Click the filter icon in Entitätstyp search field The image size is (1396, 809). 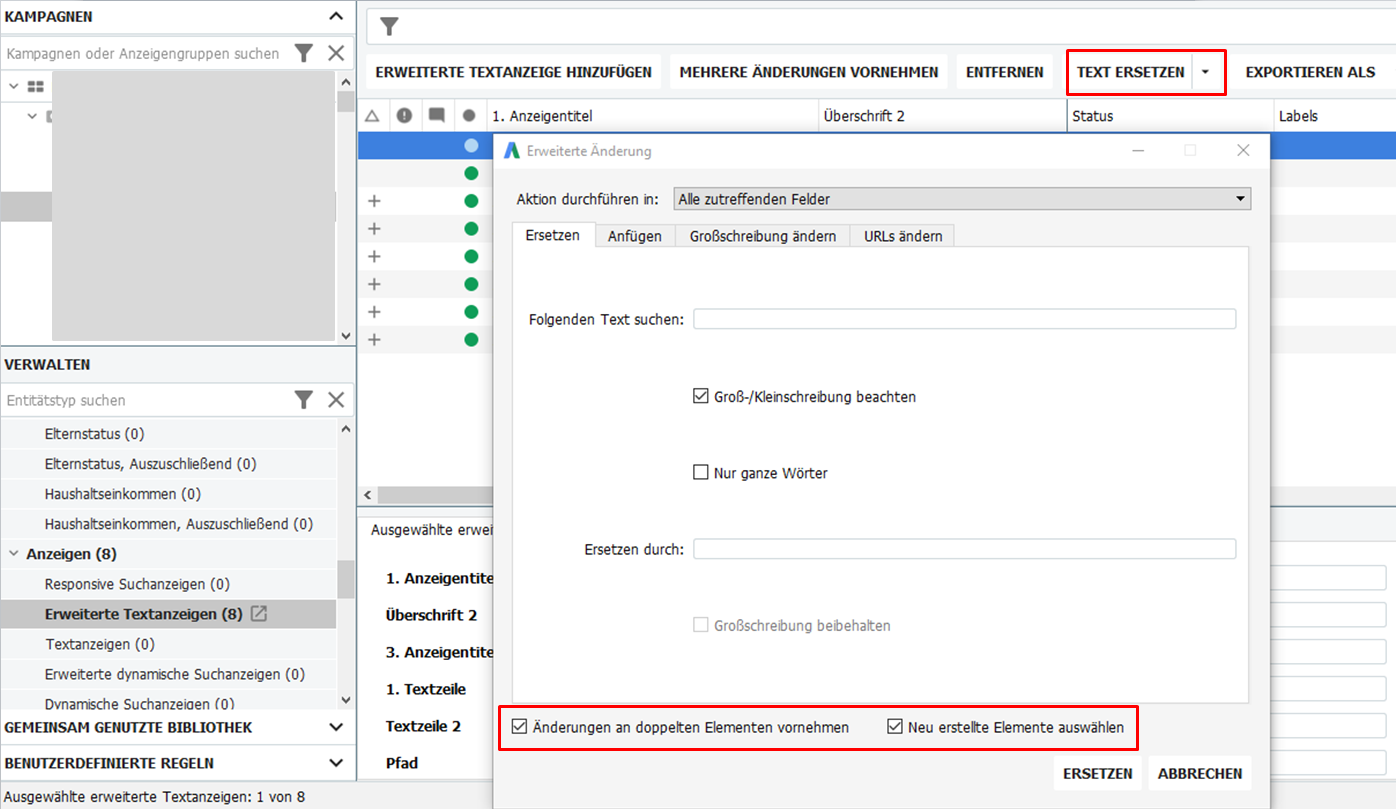[304, 399]
